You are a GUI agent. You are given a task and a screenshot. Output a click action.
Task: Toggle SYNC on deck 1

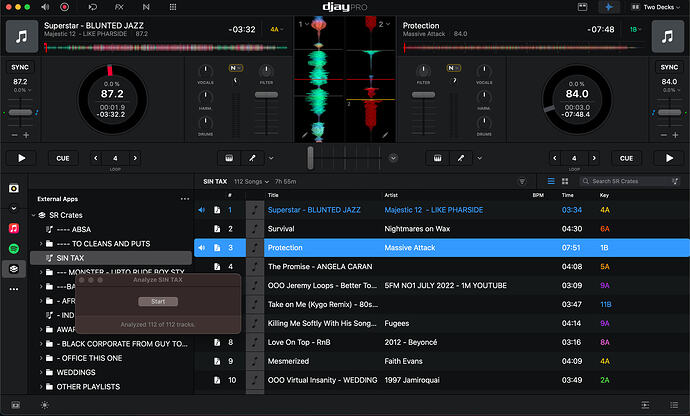click(x=20, y=67)
